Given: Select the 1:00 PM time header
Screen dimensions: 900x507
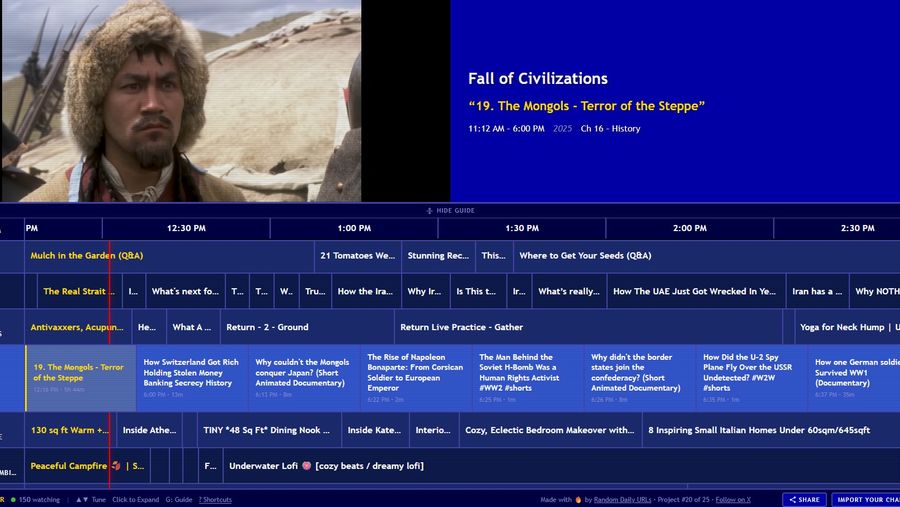Looking at the screenshot, I should (354, 228).
